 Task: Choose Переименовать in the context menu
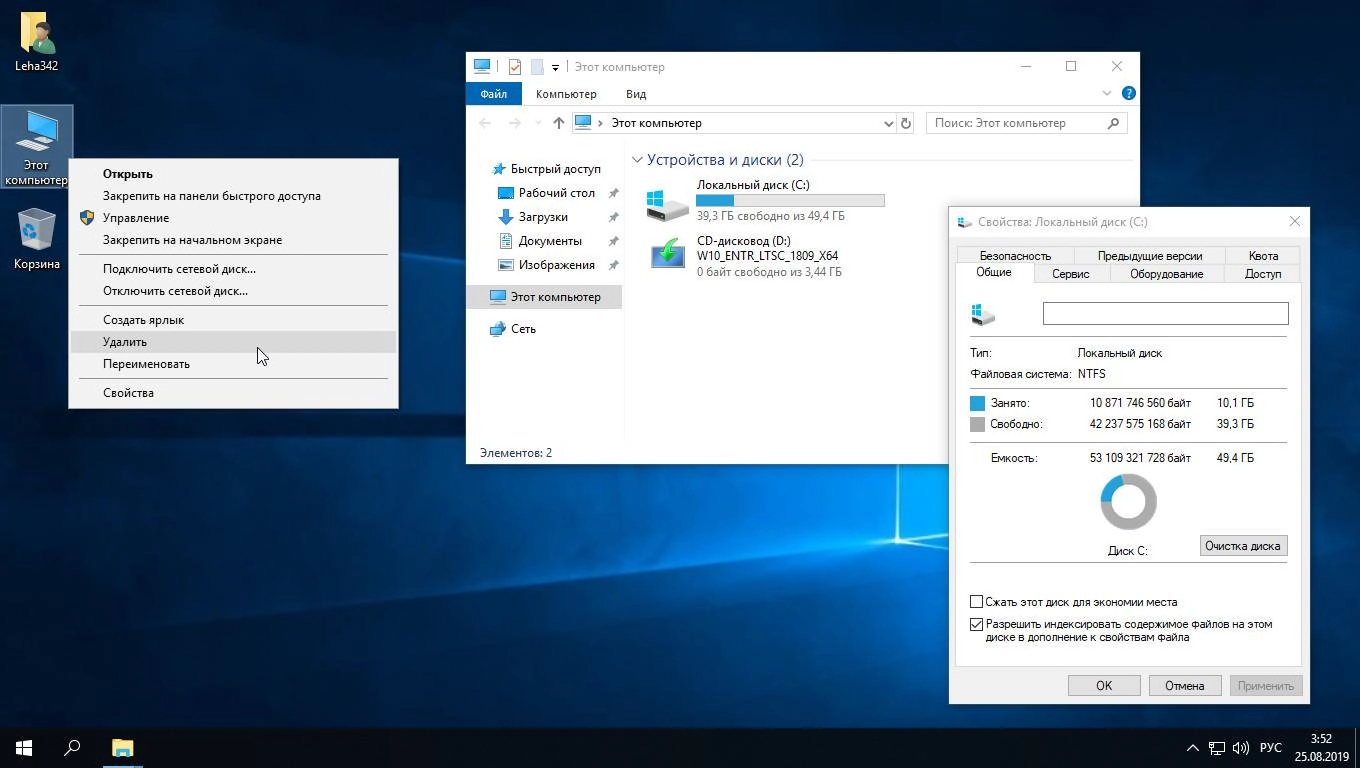233,364
